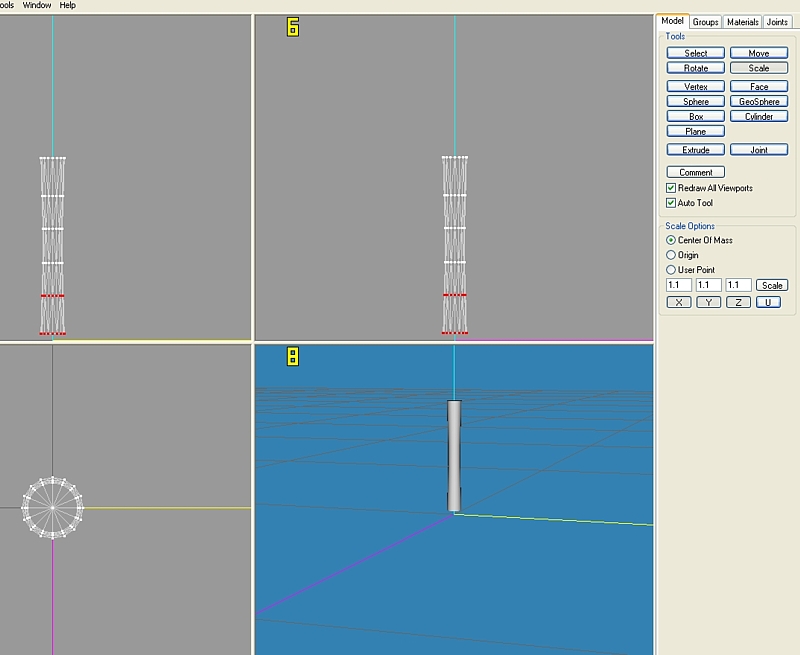
Task: Uncheck Redraw All Viewports
Action: [x=671, y=188]
